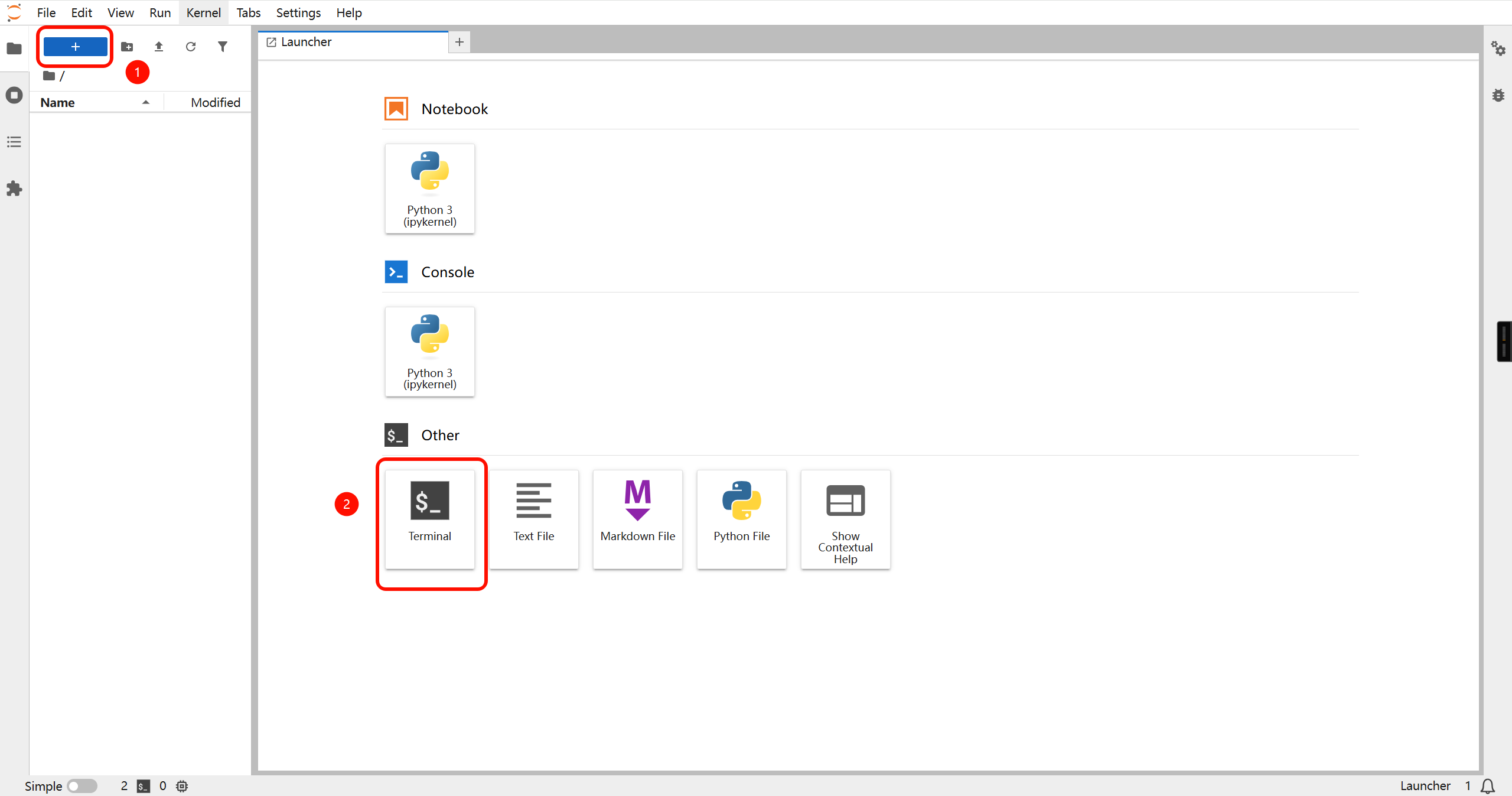Open the Kernel menu

click(x=203, y=12)
